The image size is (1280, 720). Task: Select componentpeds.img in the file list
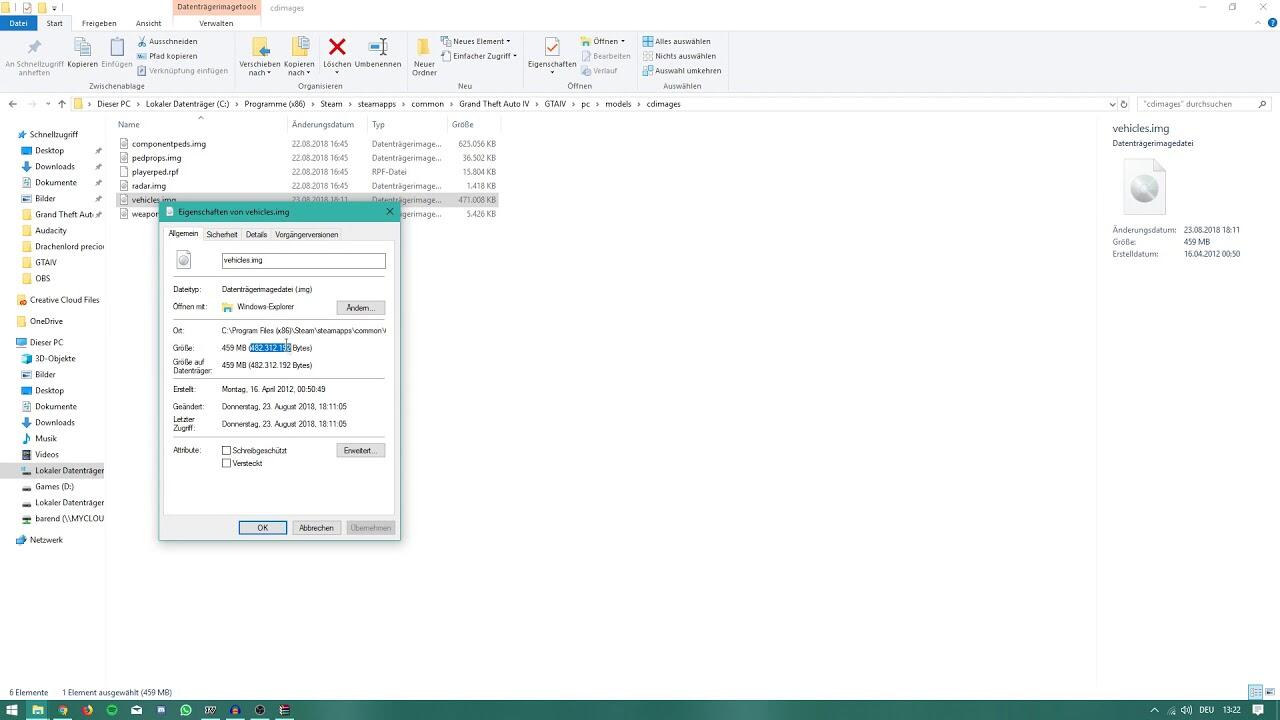coord(168,144)
